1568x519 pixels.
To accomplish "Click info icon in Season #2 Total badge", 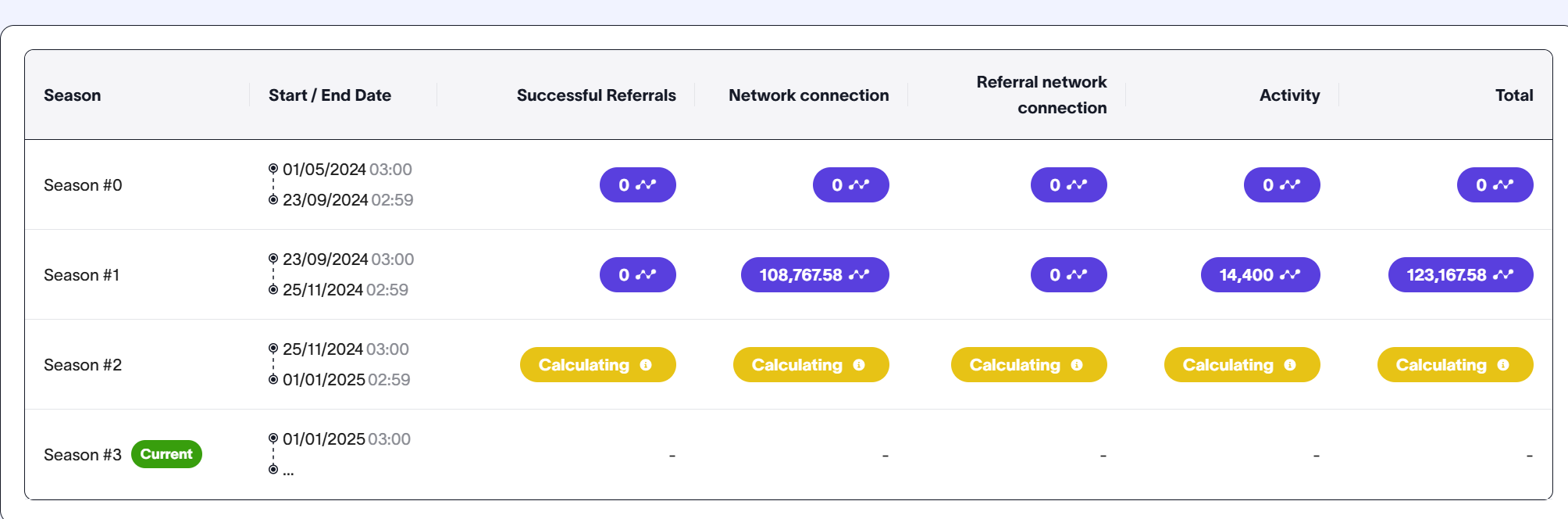I will 1503,365.
